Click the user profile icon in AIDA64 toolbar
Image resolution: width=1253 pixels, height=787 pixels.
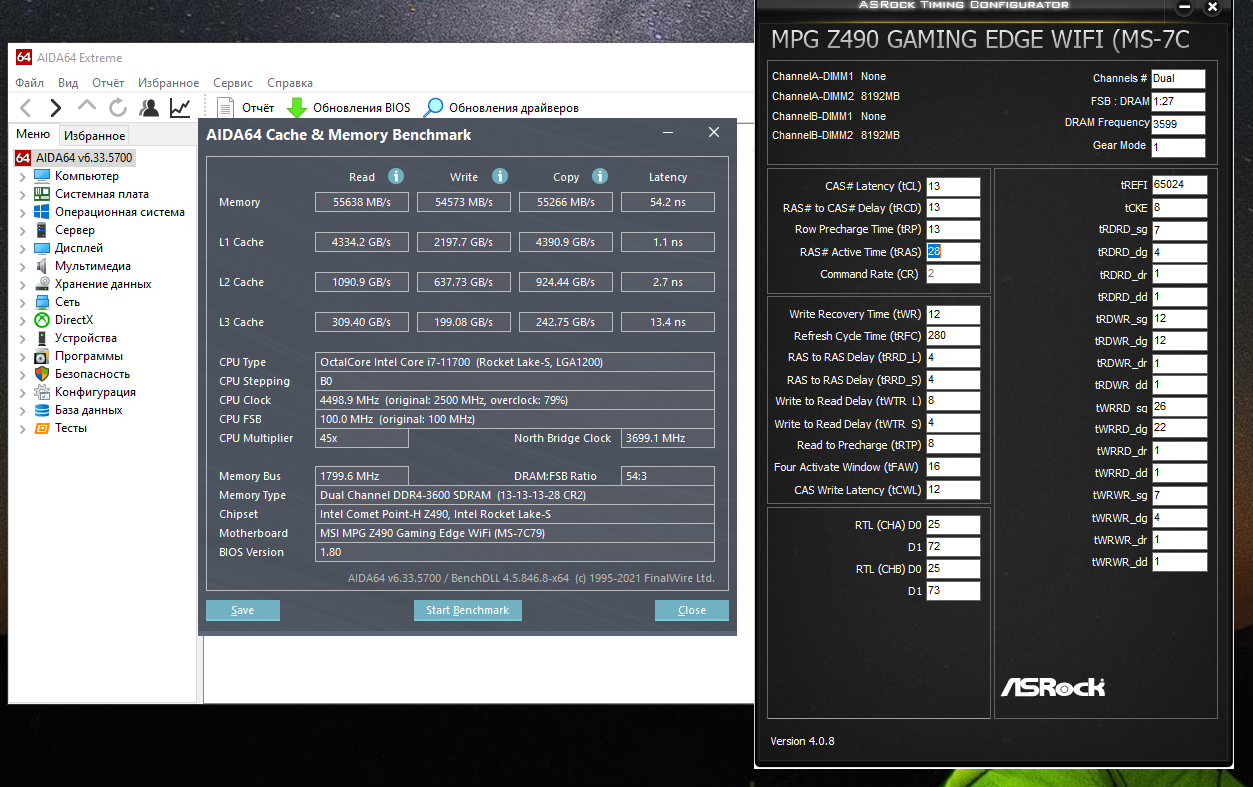(149, 108)
